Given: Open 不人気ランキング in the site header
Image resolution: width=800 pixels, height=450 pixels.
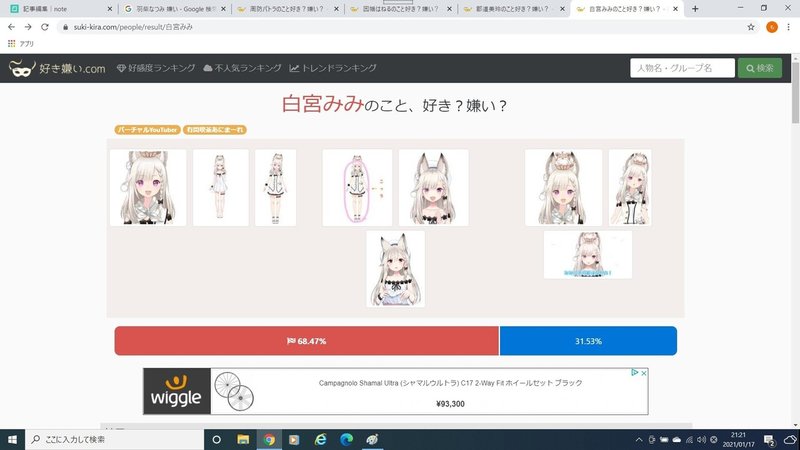Looking at the screenshot, I should coord(242,68).
